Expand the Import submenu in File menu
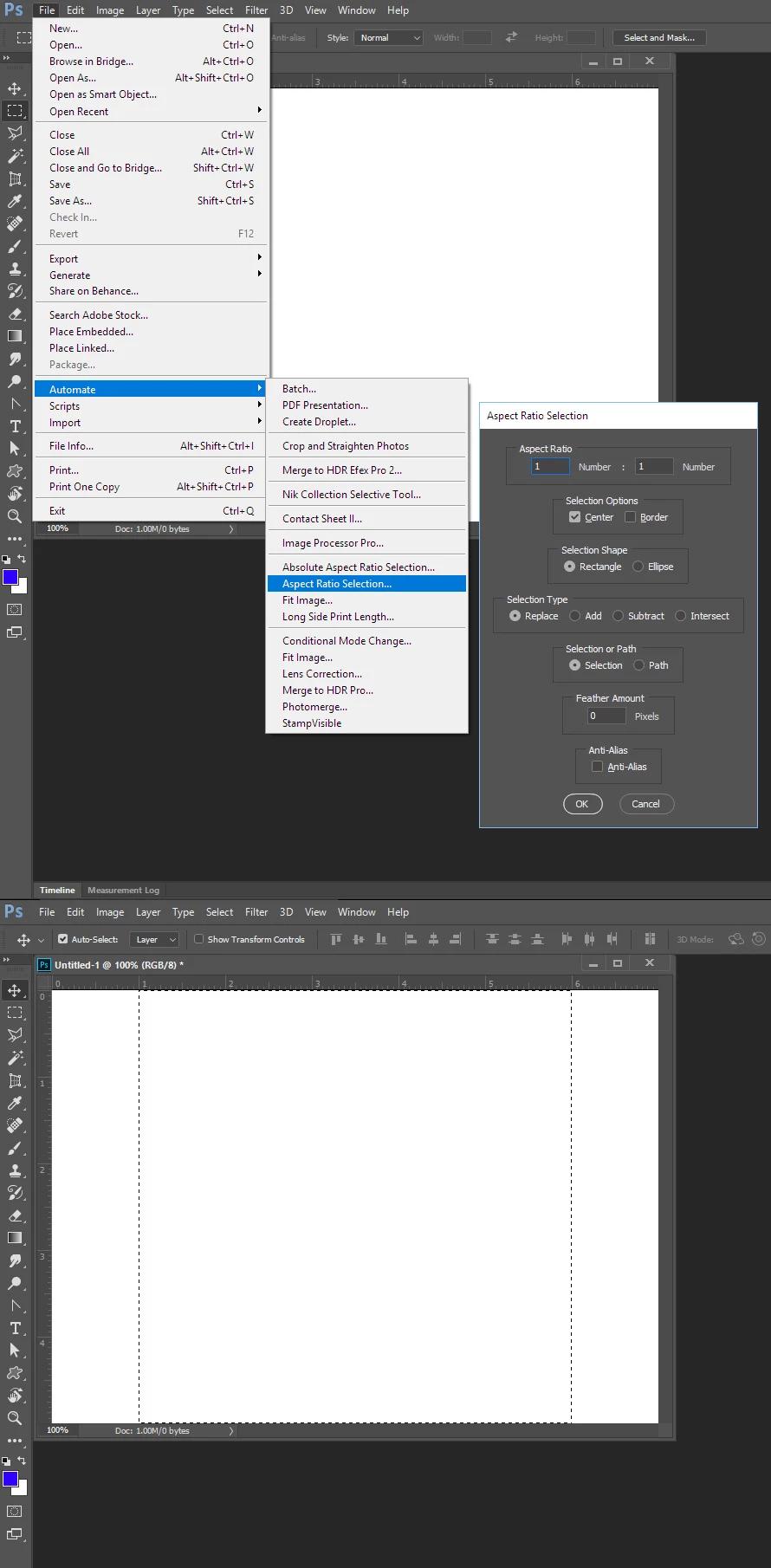 pyautogui.click(x=152, y=422)
